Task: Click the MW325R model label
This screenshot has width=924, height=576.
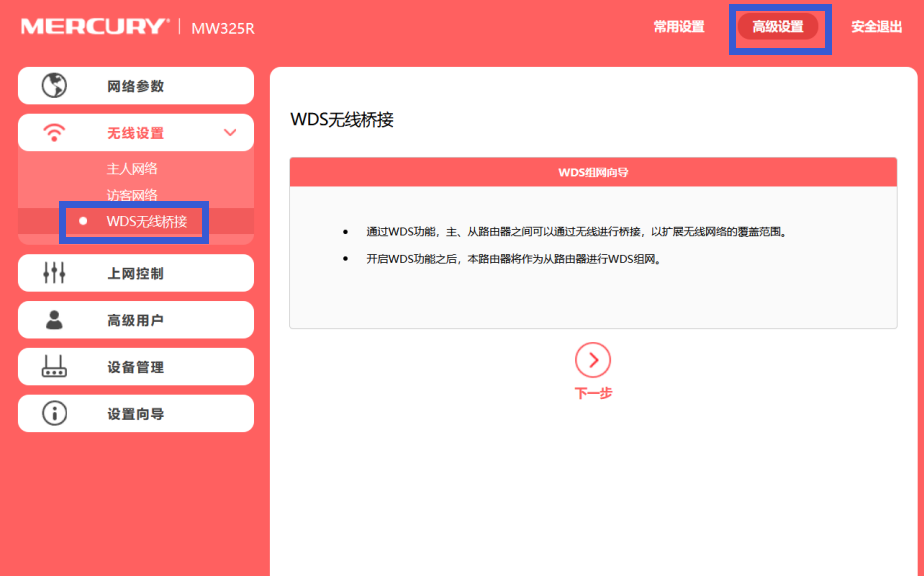Action: click(222, 28)
